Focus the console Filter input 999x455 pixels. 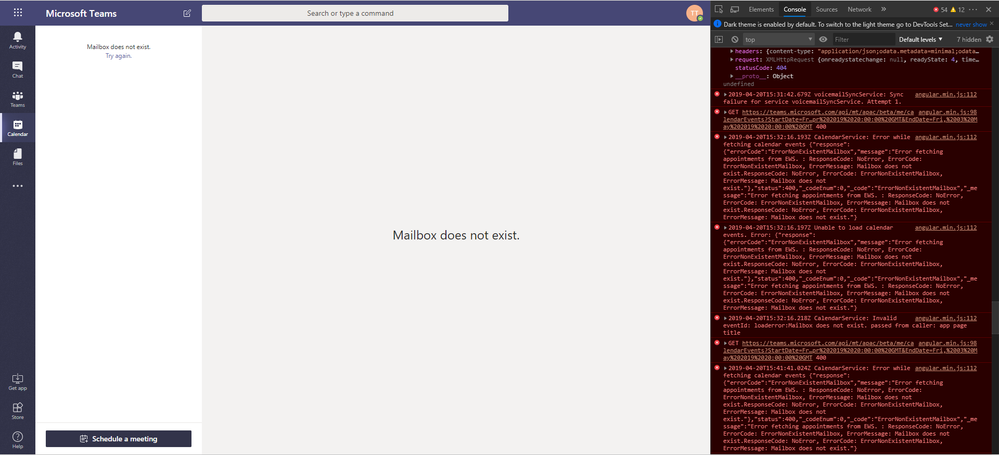tap(862, 40)
